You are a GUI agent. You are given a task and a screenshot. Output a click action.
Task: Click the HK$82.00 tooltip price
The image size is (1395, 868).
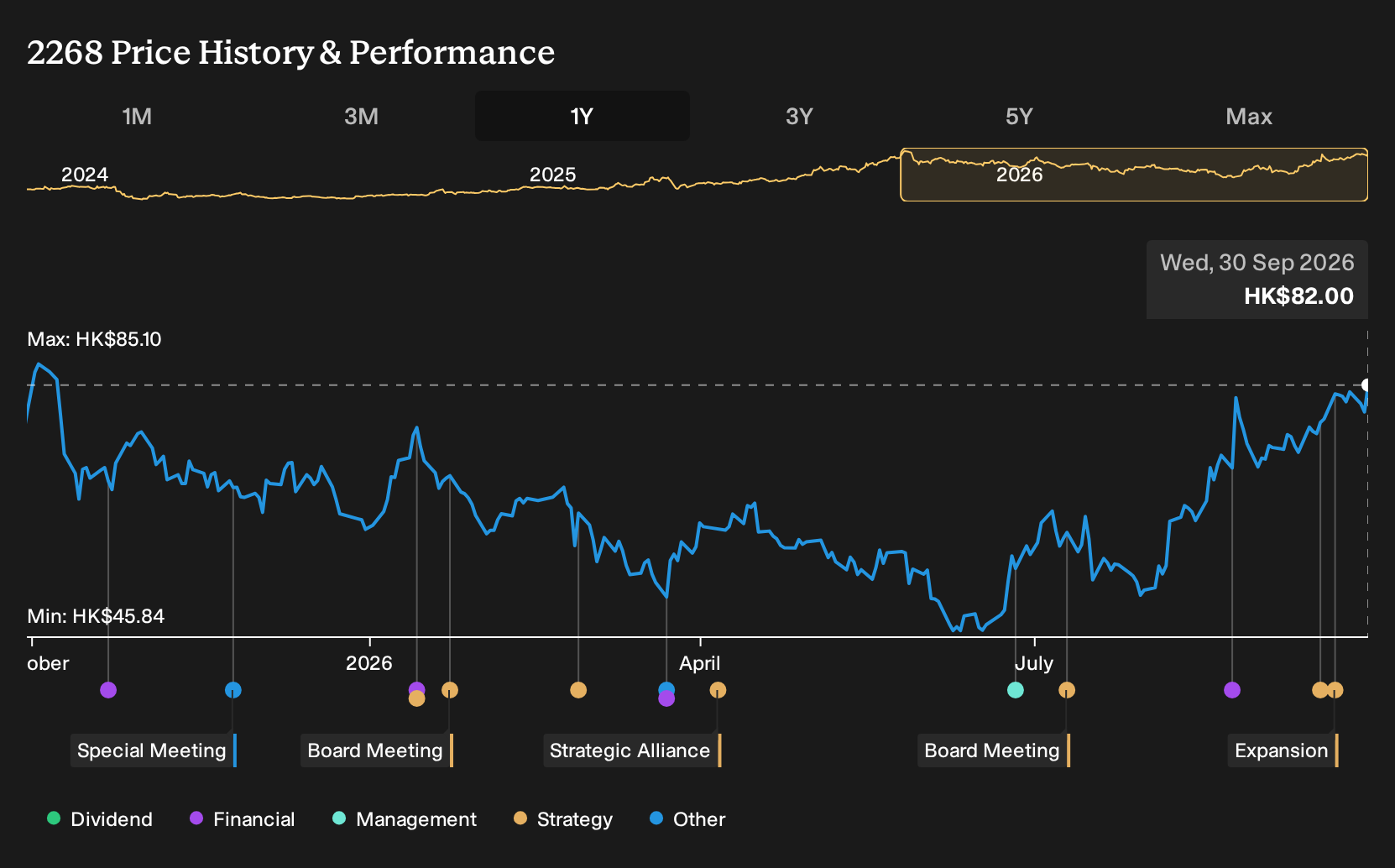click(x=1298, y=296)
